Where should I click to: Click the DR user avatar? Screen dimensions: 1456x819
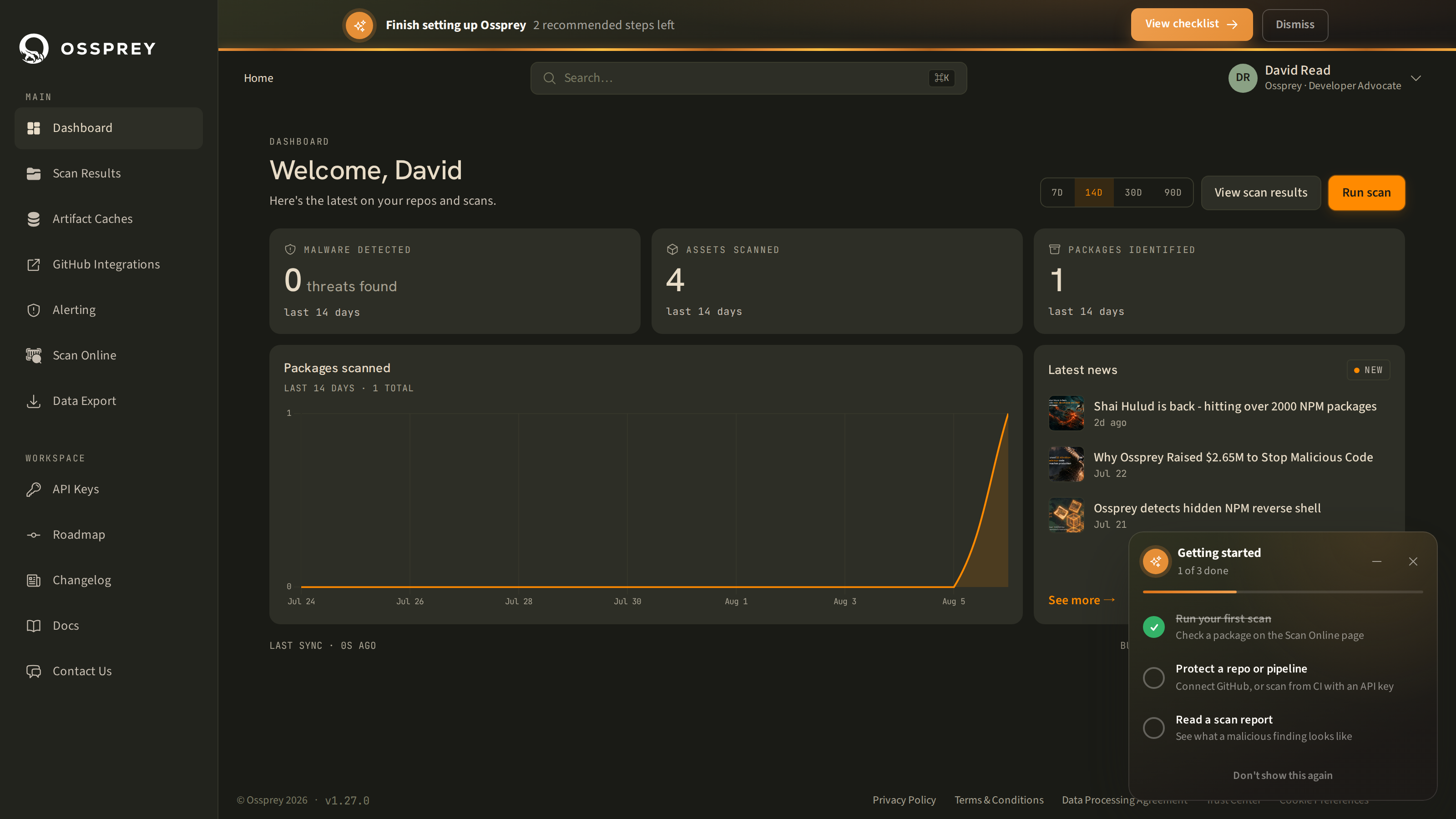[1243, 78]
